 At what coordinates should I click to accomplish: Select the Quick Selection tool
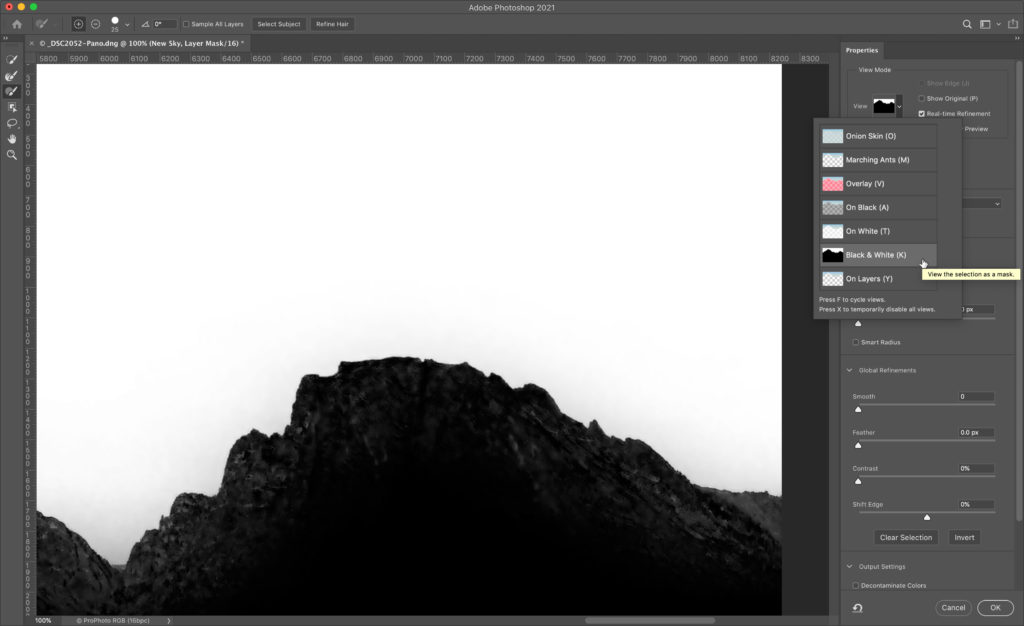click(x=12, y=60)
